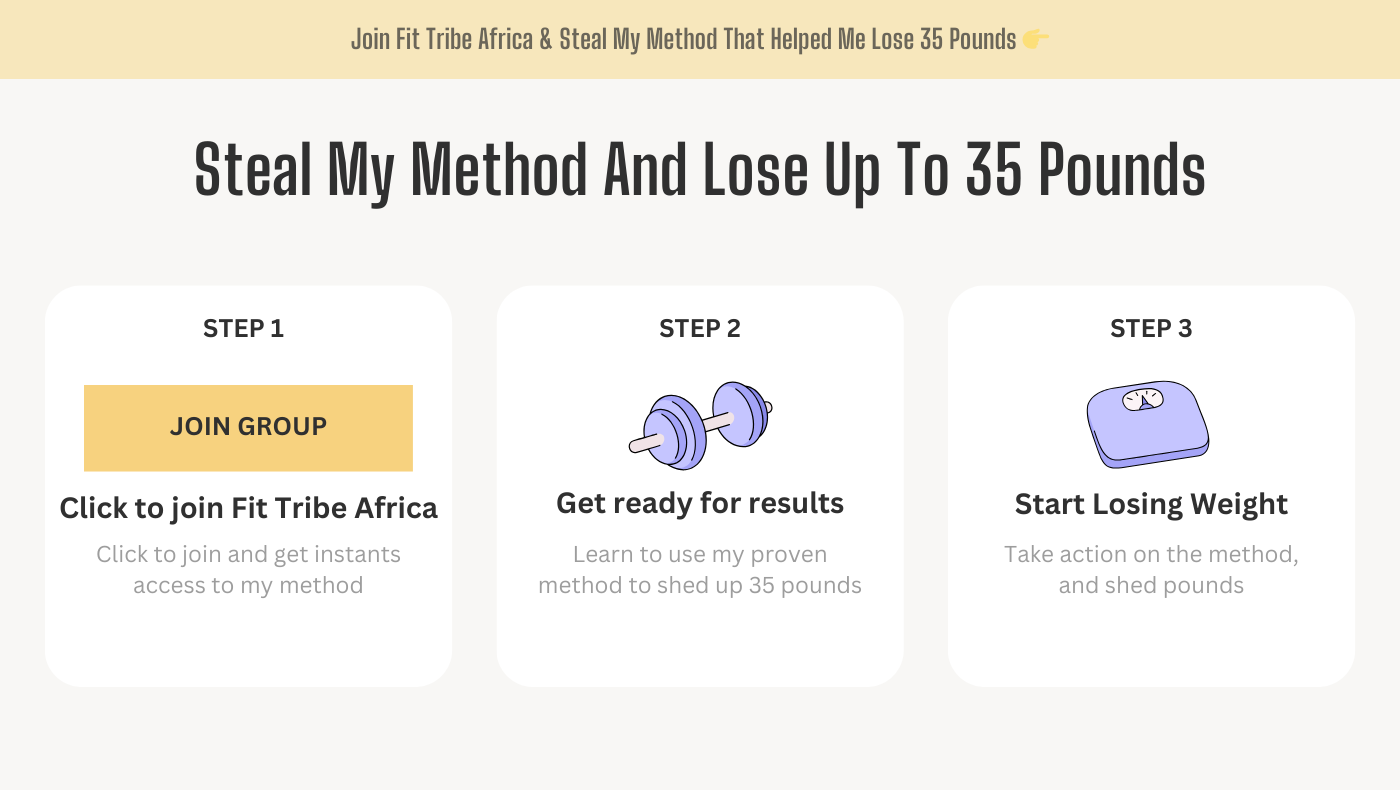The image size is (1400, 790).
Task: Click the Steal My Method main headline
Action: (x=700, y=170)
